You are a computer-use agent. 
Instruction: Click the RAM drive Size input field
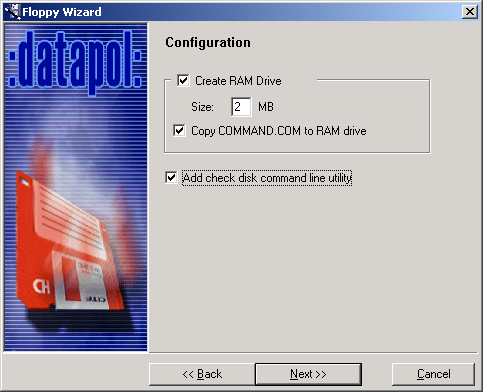click(241, 107)
